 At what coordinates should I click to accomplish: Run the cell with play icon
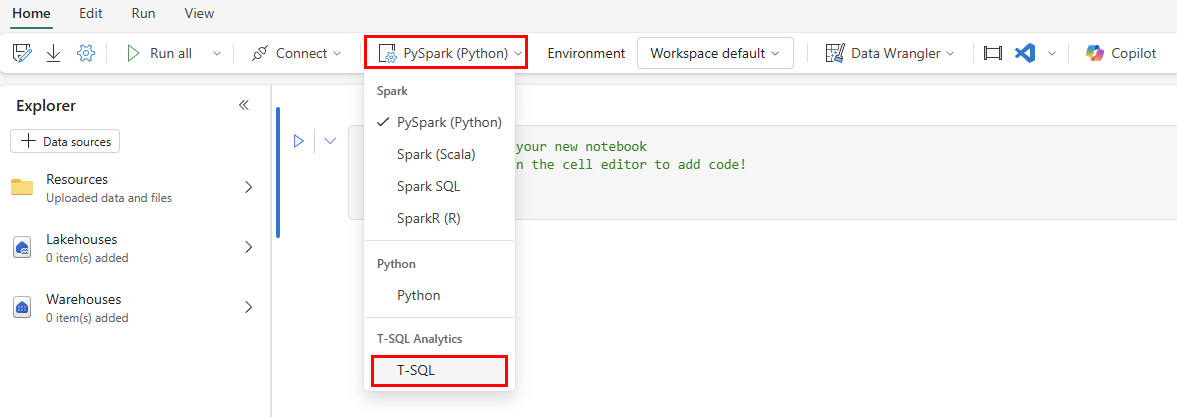[298, 141]
